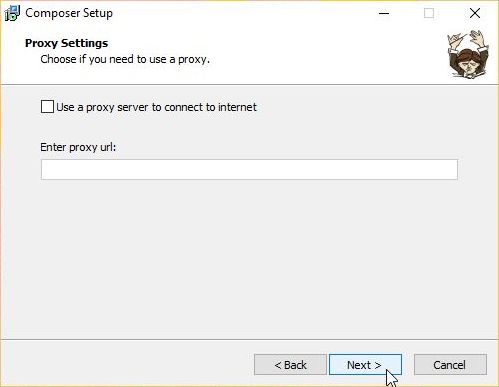
Task: Click the greyed-out maximize window button
Action: click(429, 13)
